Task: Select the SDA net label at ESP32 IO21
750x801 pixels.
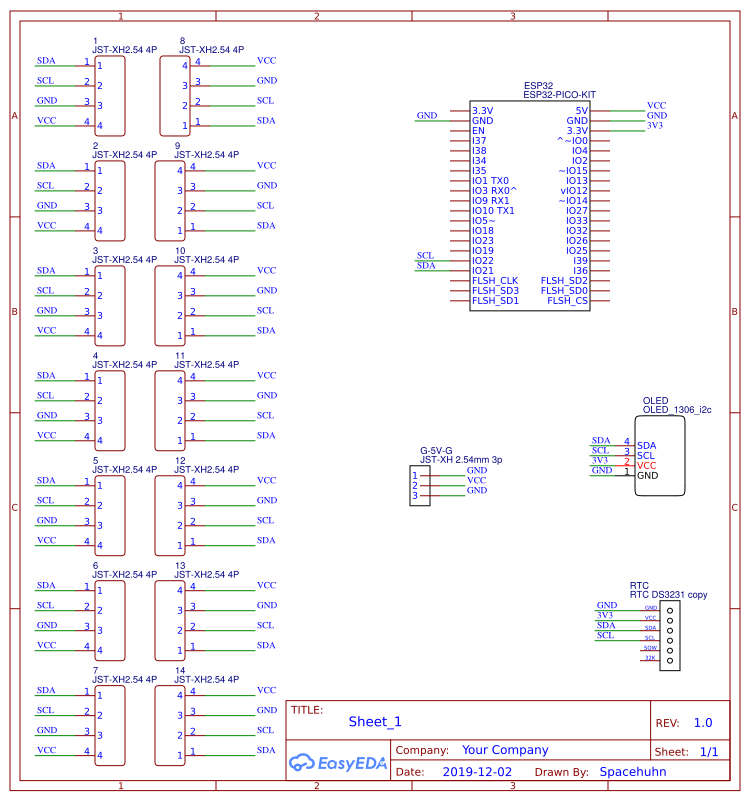Action: tap(426, 265)
